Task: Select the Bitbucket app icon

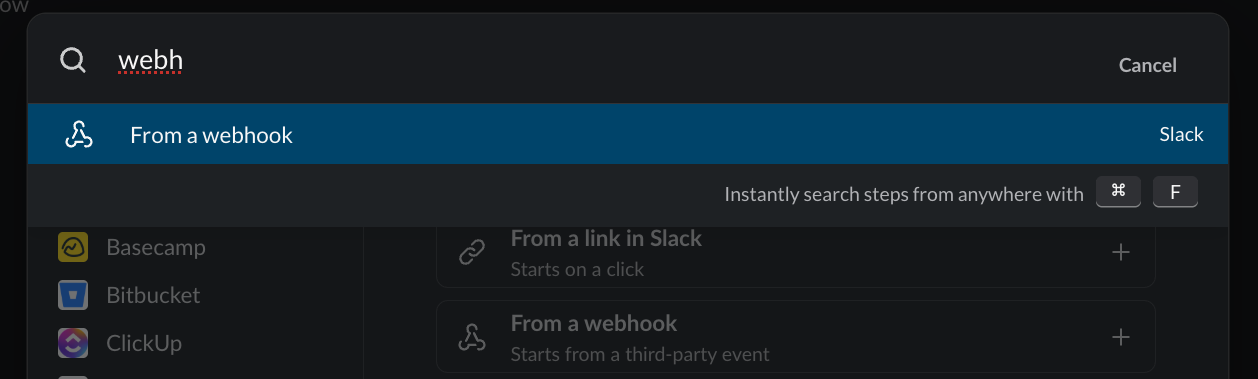Action: 73,295
